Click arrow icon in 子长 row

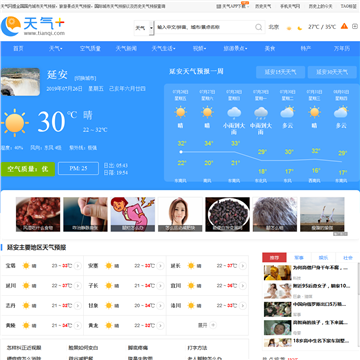pos(160,286)
